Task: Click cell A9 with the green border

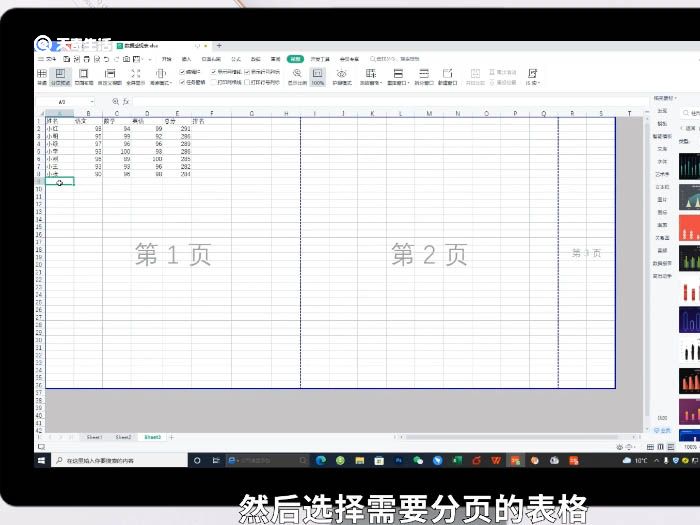Action: click(60, 181)
